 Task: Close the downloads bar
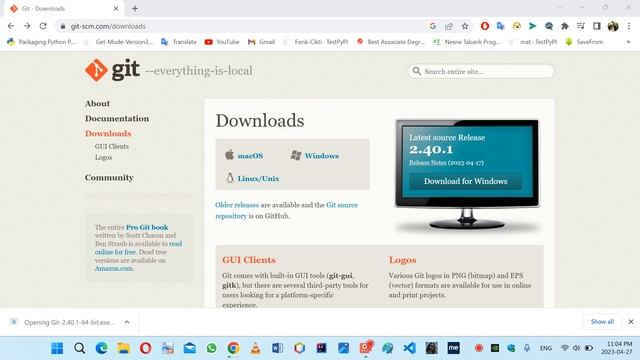631,322
